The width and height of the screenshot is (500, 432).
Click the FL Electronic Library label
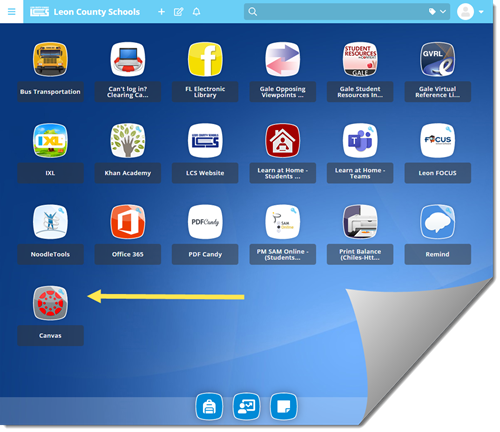point(205,92)
